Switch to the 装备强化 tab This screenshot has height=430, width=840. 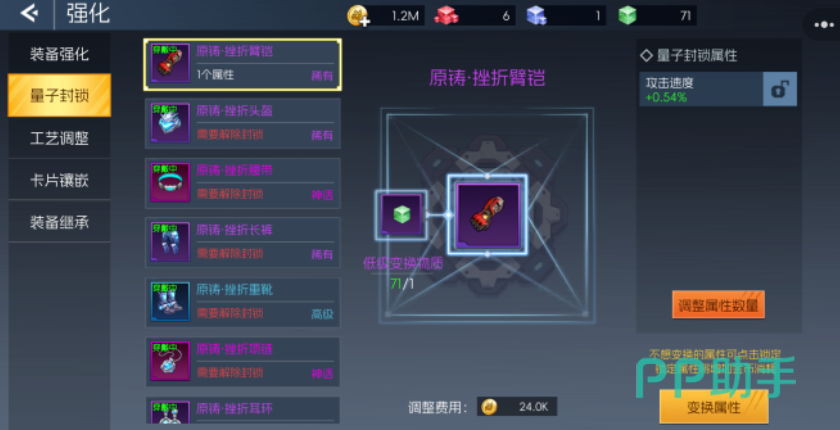click(x=59, y=54)
